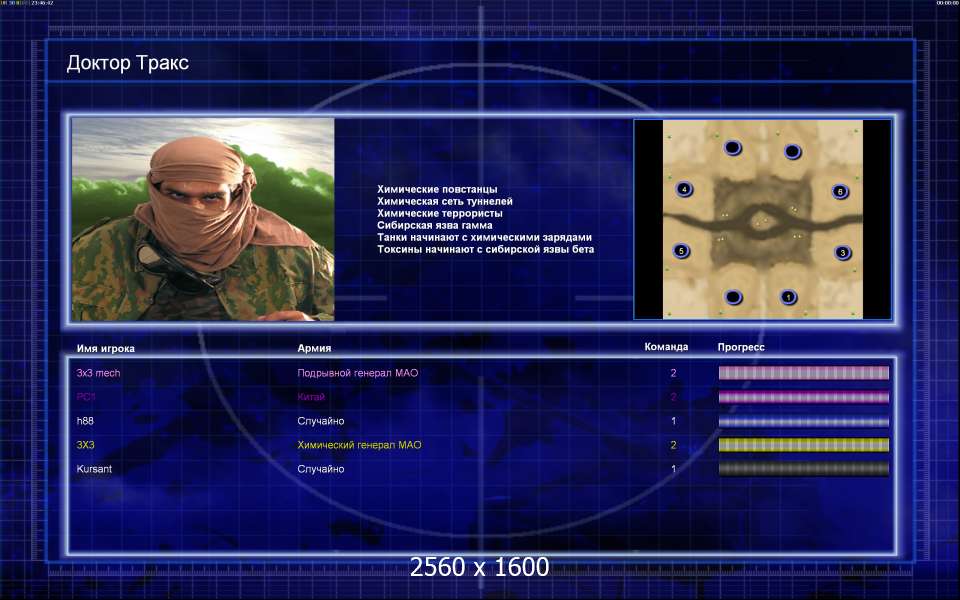Click the Доктор Тракс general portrait
Screen dimensions: 960x600
point(203,219)
